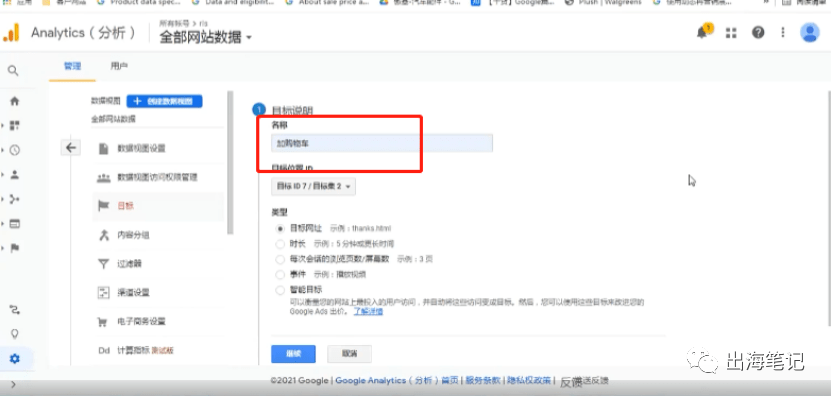The height and width of the screenshot is (397, 831).
Task: Go to Home icon in left sidebar
Action: (15, 101)
